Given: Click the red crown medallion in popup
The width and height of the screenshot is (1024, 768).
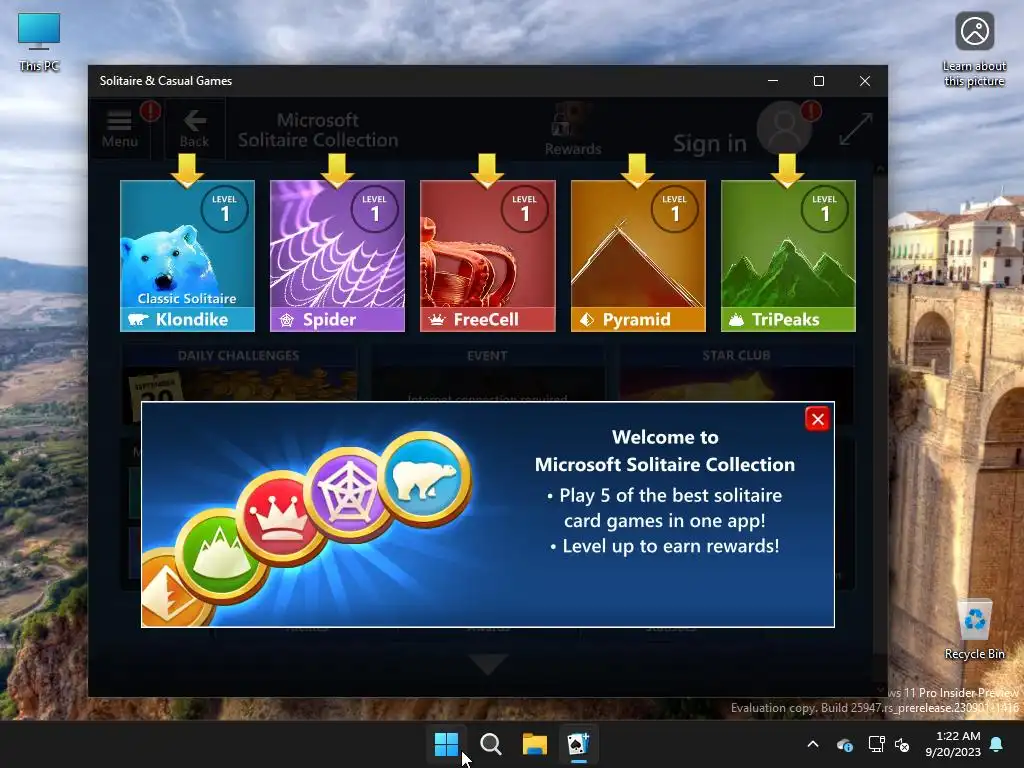Looking at the screenshot, I should [x=279, y=518].
